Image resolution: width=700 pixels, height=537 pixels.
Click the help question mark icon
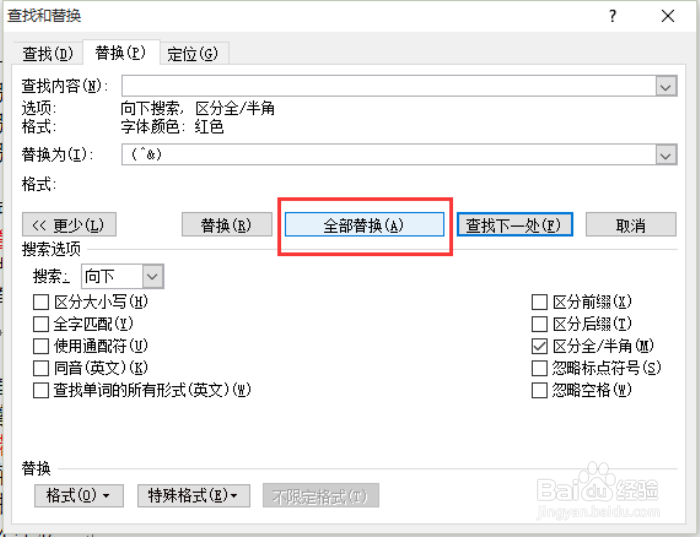pyautogui.click(x=612, y=17)
